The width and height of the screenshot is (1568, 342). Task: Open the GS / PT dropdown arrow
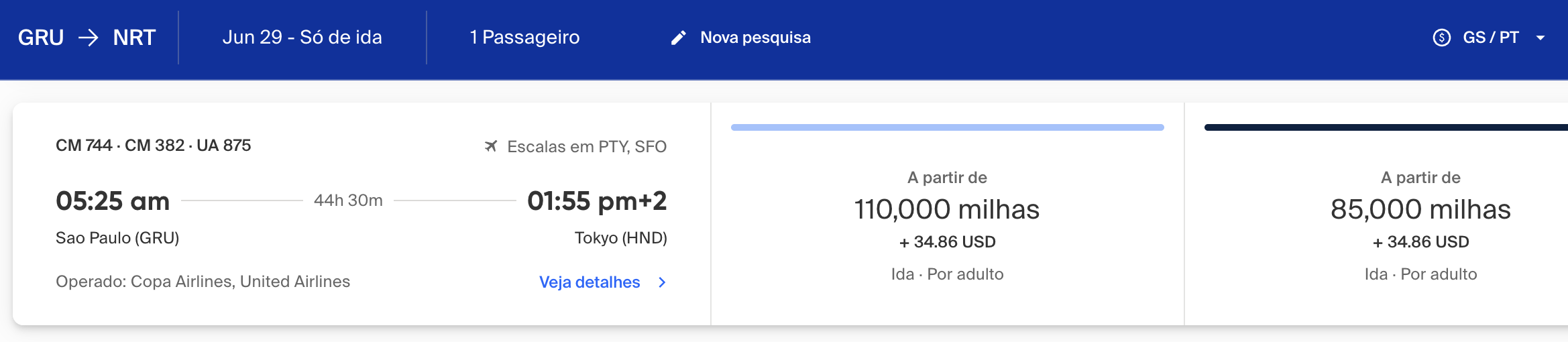tap(1541, 38)
